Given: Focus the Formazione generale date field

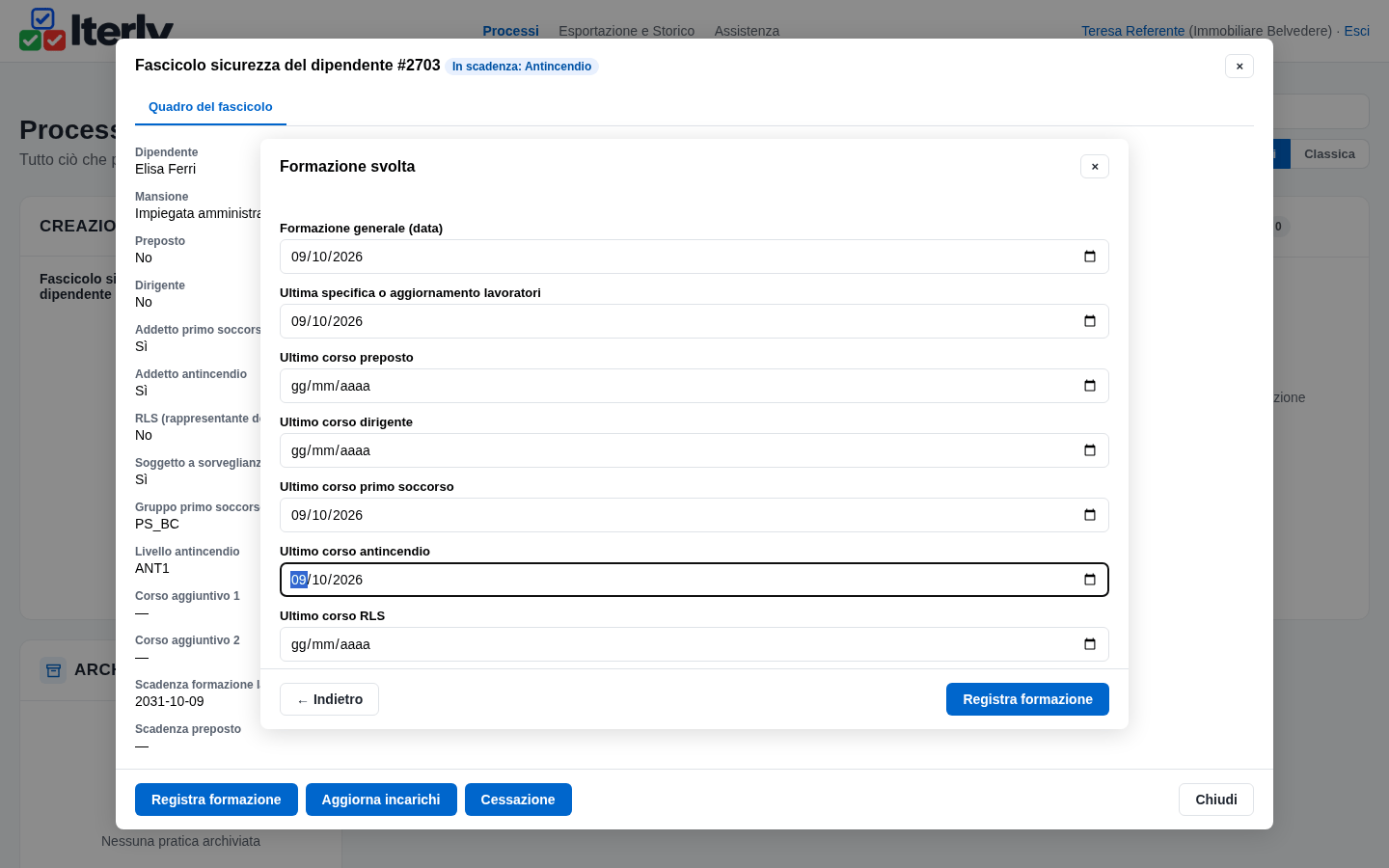Looking at the screenshot, I should click(x=694, y=257).
